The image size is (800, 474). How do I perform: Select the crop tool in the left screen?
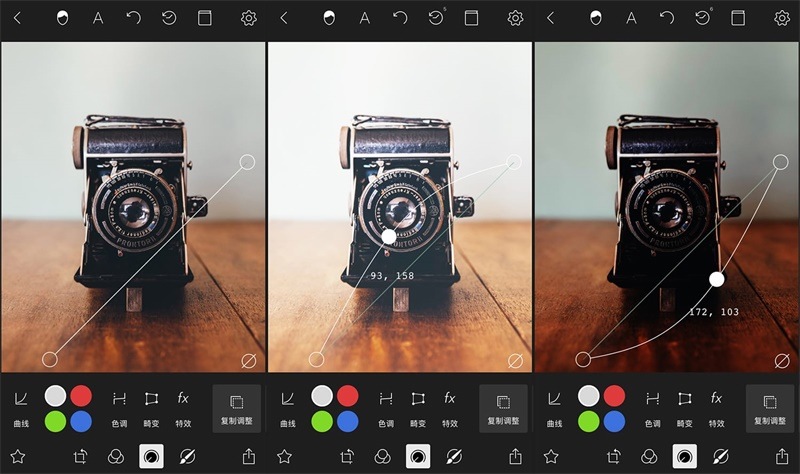[82, 456]
